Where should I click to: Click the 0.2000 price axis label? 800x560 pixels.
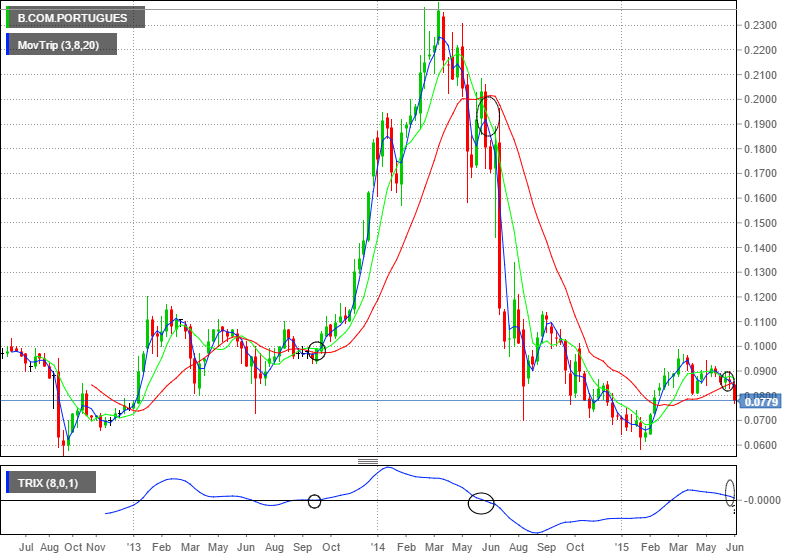[x=760, y=99]
